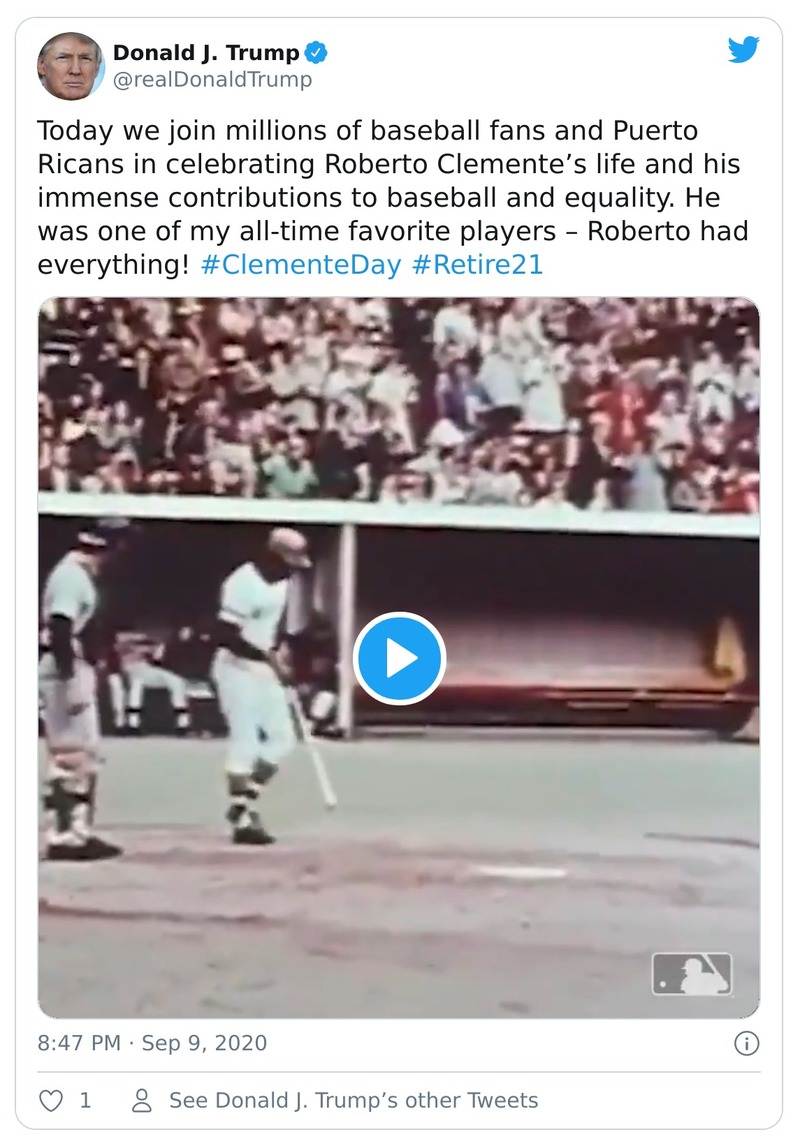Open the #ClementeDay hashtag
Screen dimensions: 800x1146
pos(300,265)
